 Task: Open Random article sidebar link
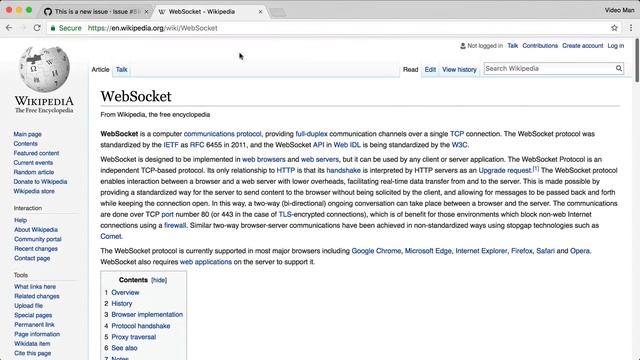click(x=33, y=172)
